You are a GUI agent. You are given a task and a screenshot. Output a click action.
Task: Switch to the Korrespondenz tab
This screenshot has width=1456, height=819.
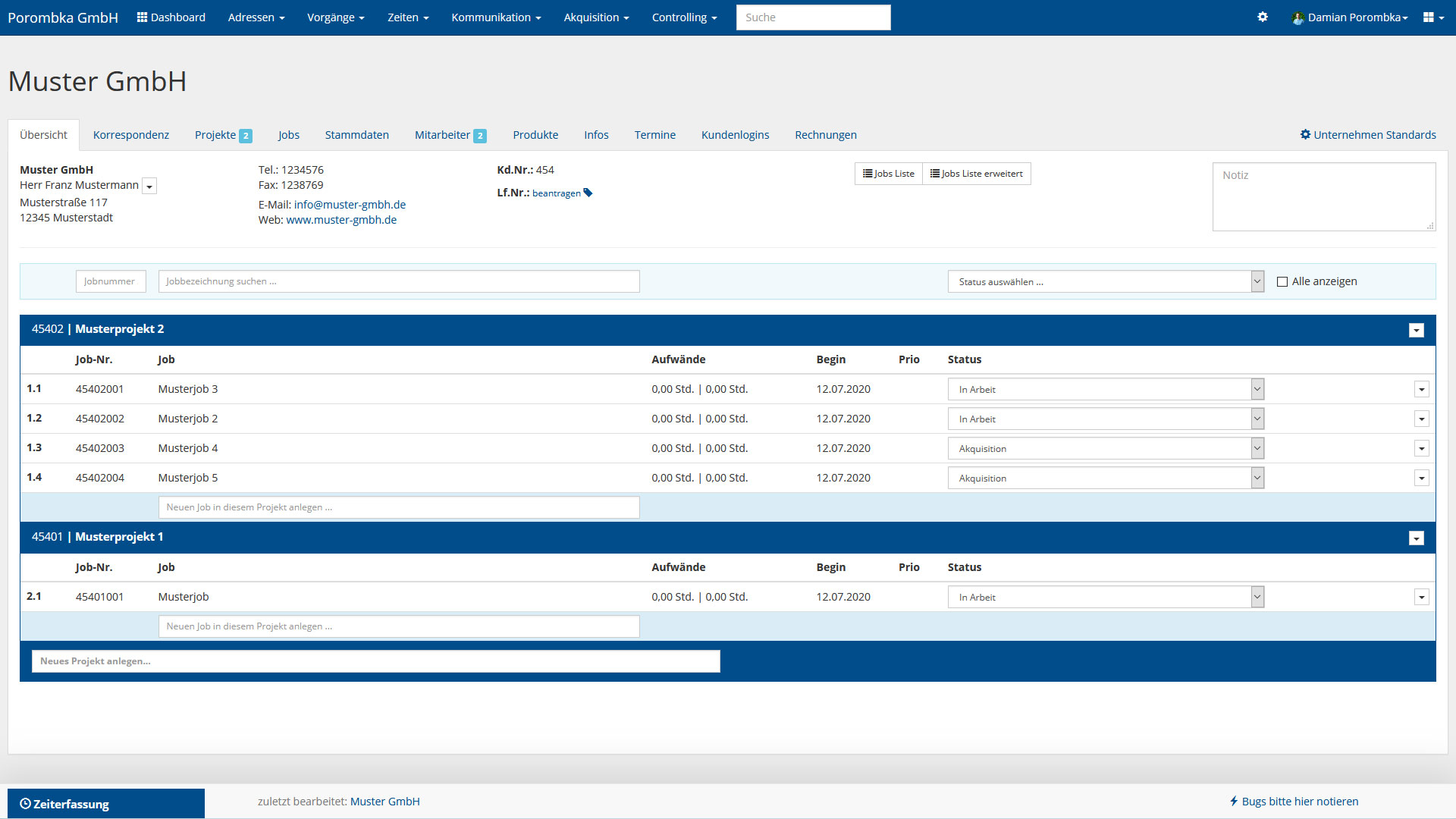pyautogui.click(x=131, y=134)
